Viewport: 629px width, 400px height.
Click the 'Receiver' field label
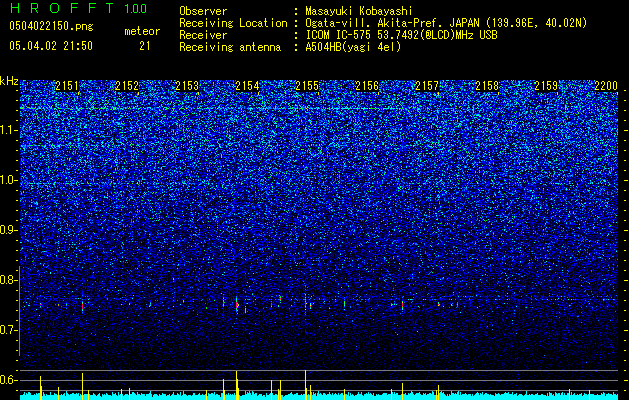point(203,35)
